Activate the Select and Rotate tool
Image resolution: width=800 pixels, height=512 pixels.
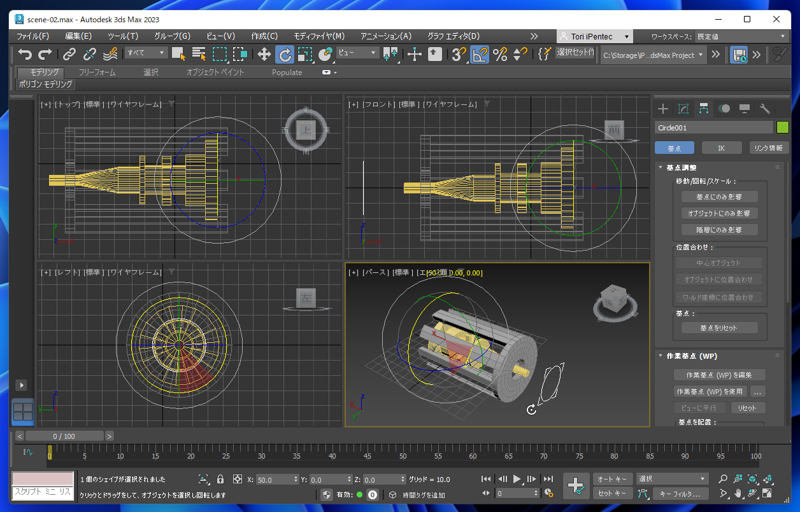[x=285, y=54]
